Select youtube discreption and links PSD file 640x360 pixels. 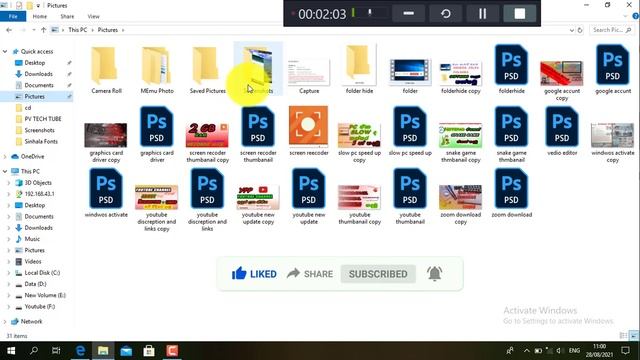(207, 189)
